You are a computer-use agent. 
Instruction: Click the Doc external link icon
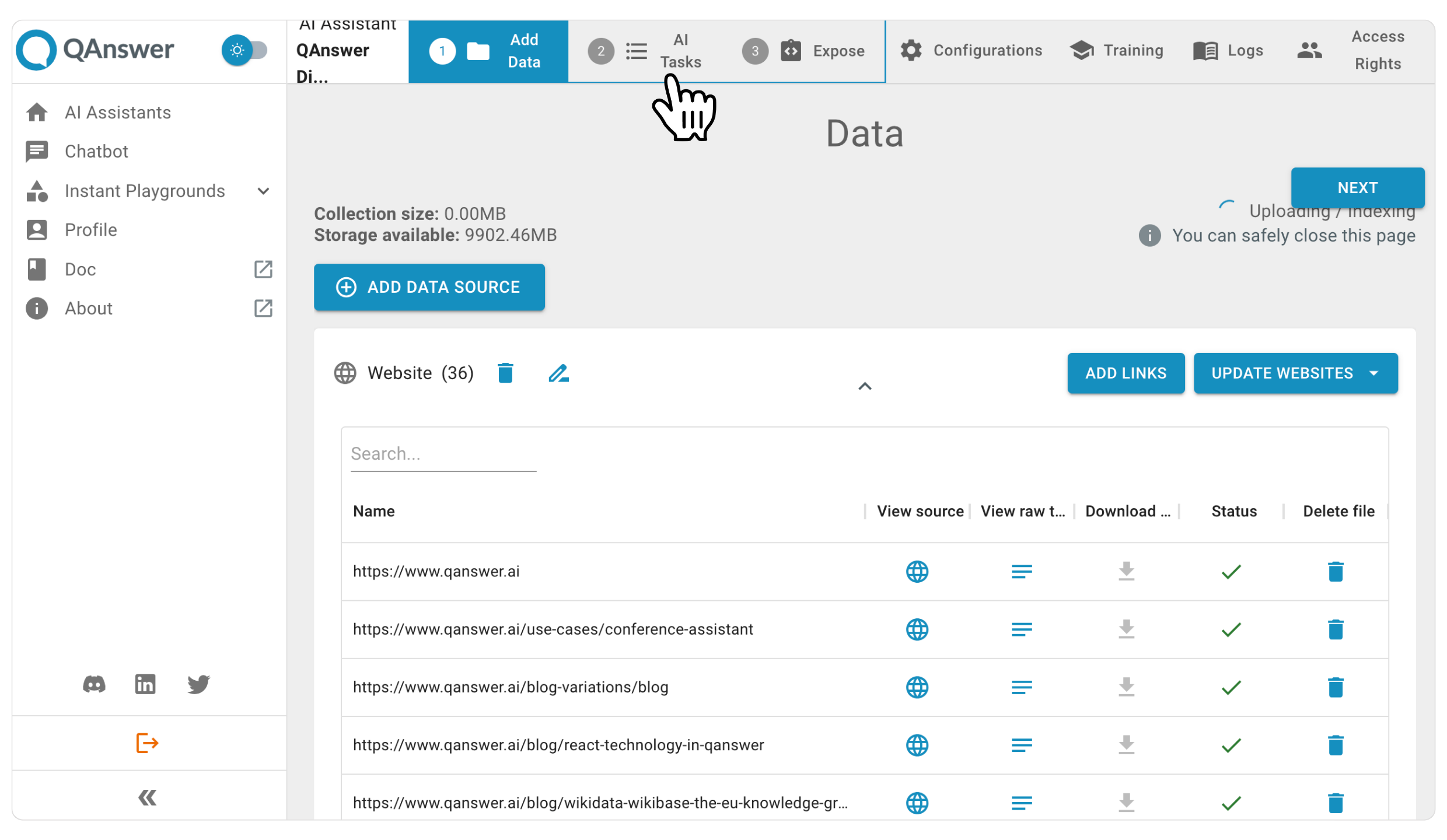click(263, 269)
